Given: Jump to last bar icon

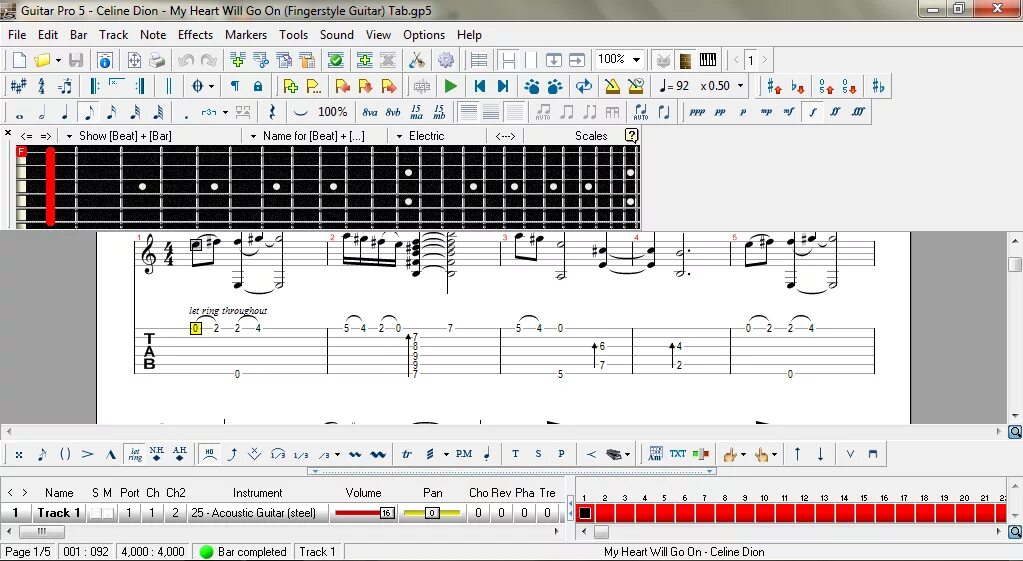Looking at the screenshot, I should coord(502,86).
